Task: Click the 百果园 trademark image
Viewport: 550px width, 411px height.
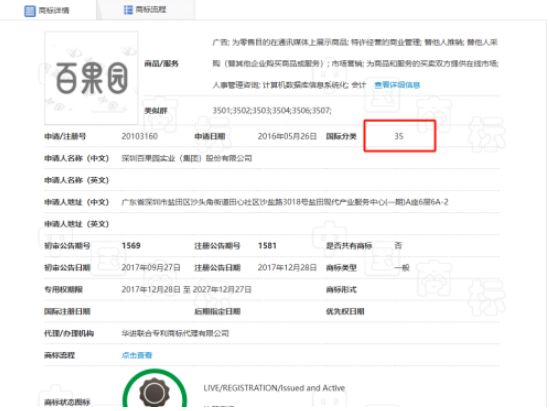Action: [91, 78]
